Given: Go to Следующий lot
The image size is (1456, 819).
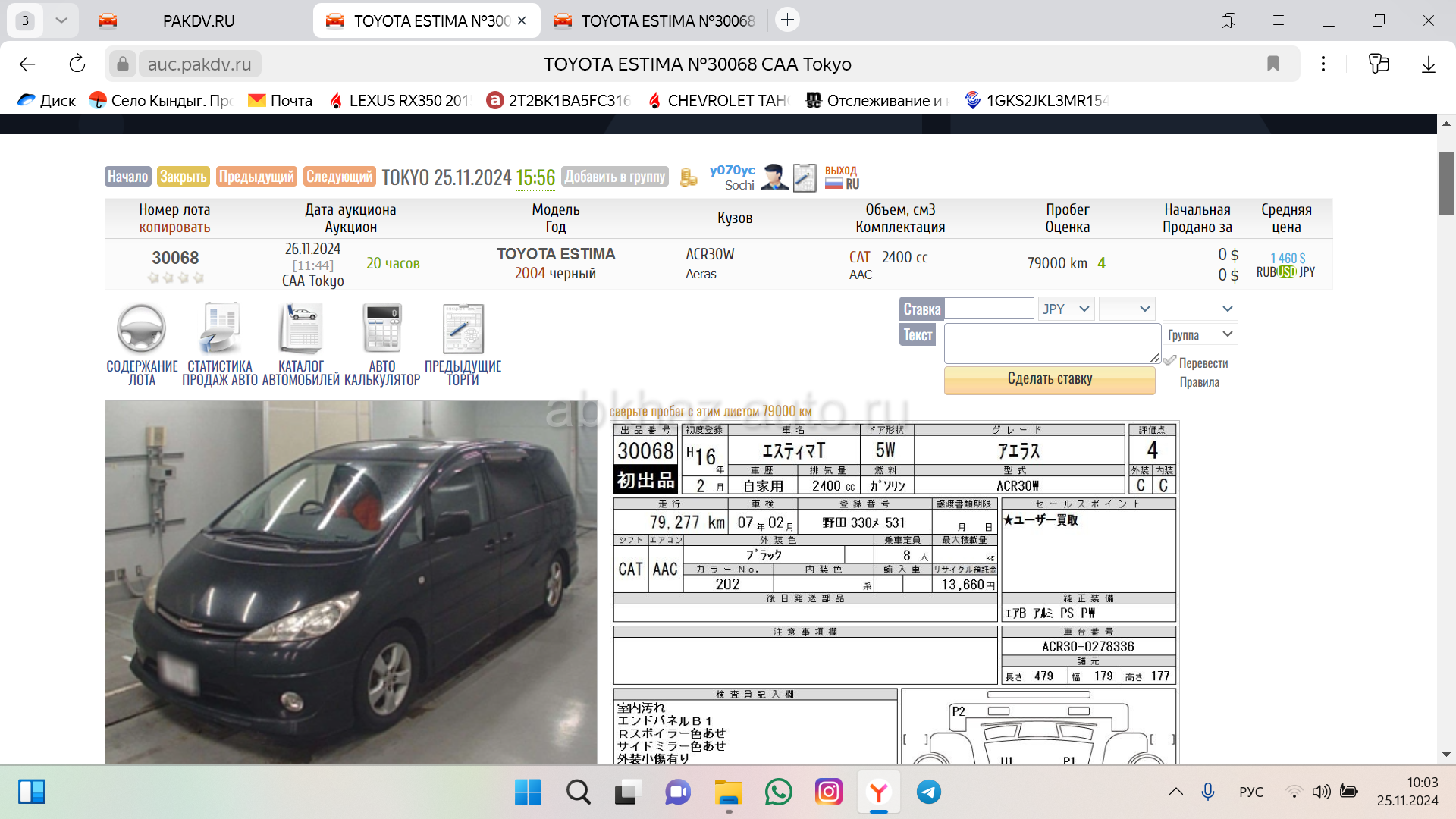Looking at the screenshot, I should tap(339, 177).
